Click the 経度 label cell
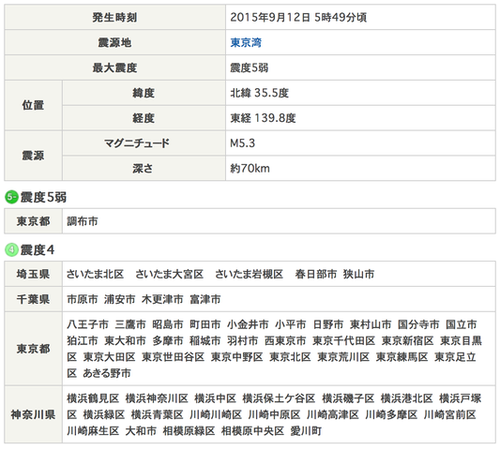Image resolution: width=500 pixels, height=450 pixels. point(144,118)
